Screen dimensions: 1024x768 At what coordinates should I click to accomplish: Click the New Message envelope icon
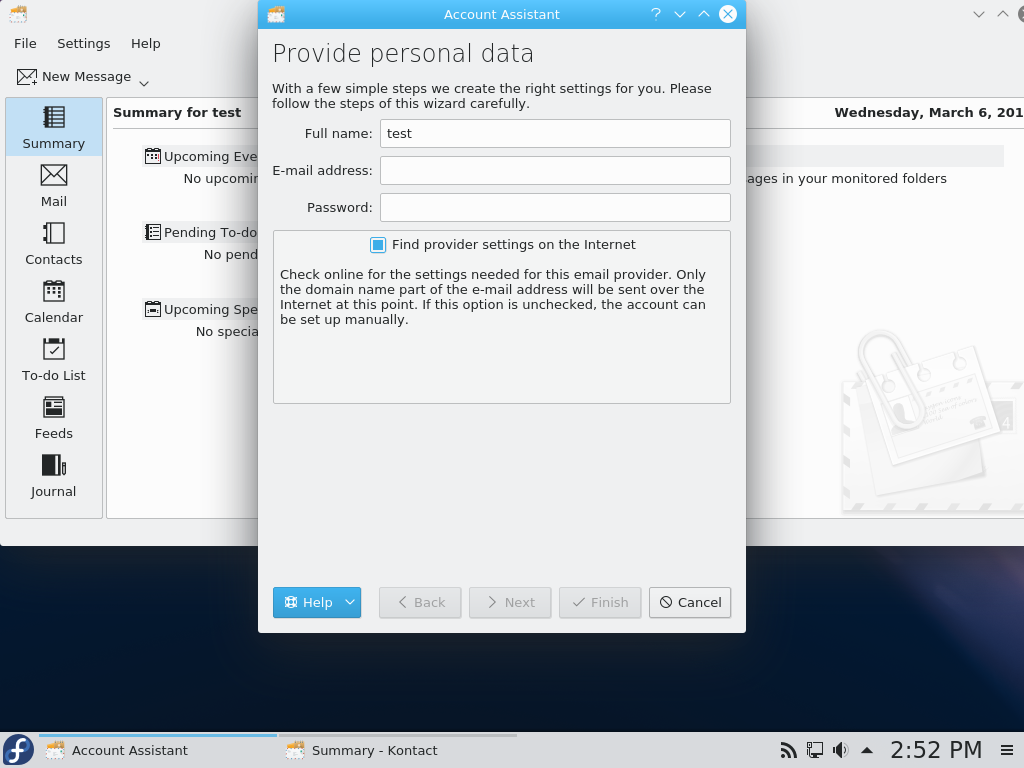point(27,77)
